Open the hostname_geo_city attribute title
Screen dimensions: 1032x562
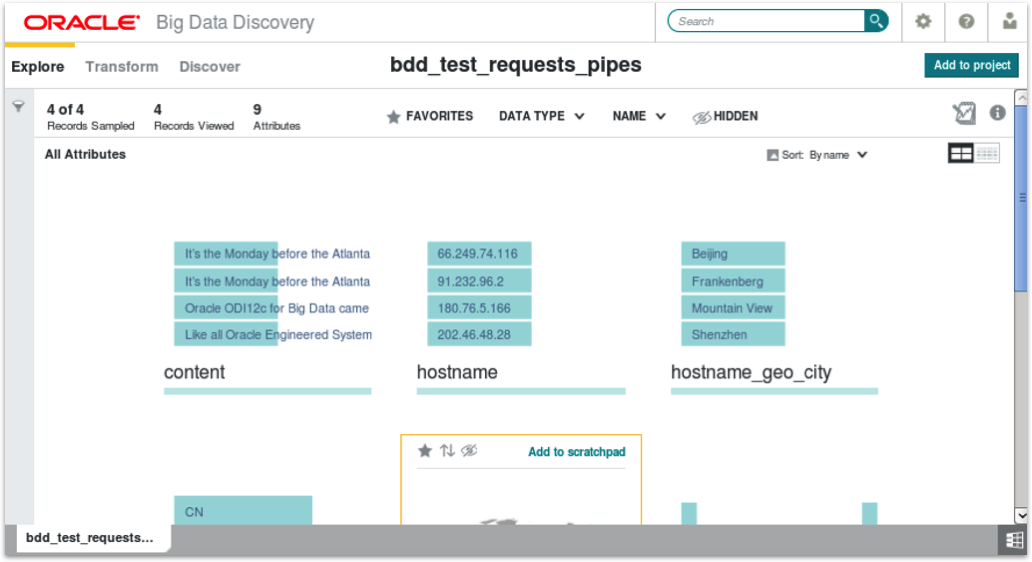[751, 372]
